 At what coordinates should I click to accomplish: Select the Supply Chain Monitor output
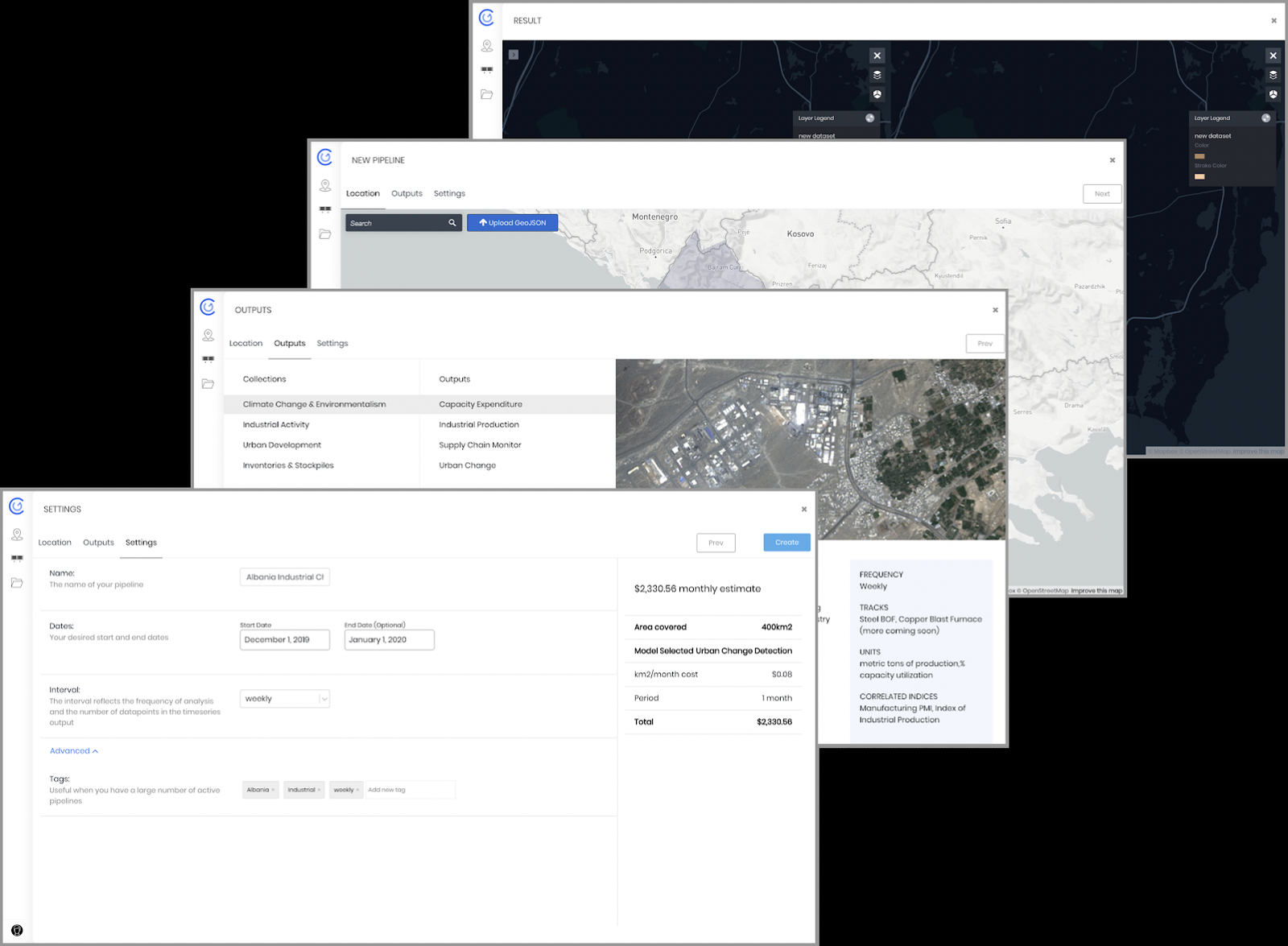480,445
